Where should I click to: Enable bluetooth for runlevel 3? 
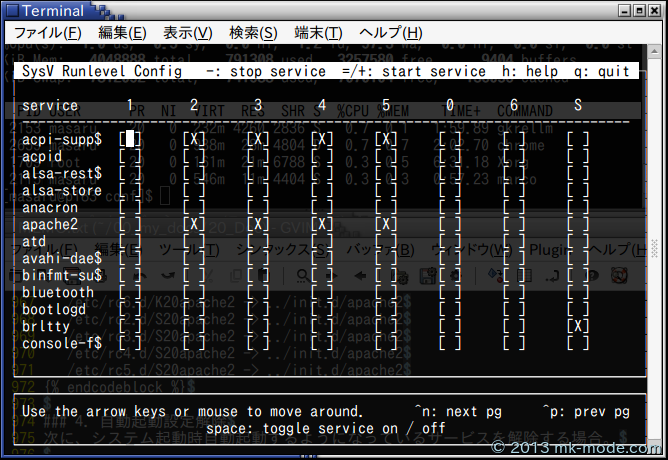(x=258, y=292)
